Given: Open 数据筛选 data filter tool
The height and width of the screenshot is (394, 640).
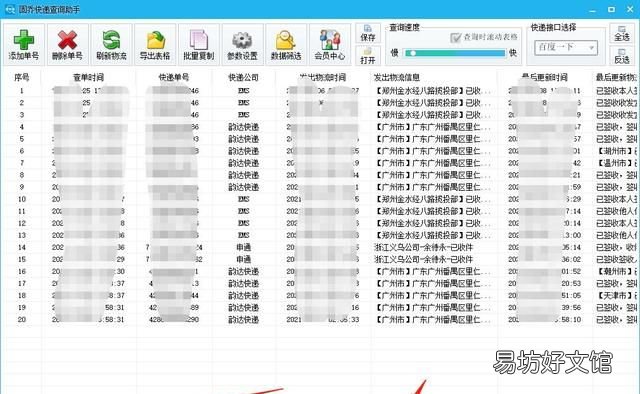Looking at the screenshot, I should click(286, 44).
